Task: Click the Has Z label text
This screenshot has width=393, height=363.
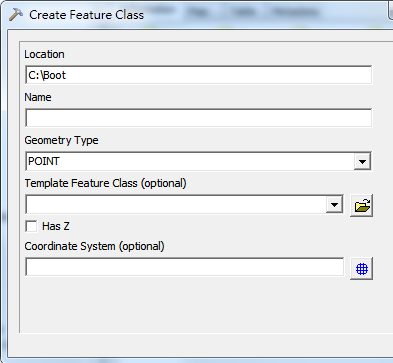Action: click(56, 226)
